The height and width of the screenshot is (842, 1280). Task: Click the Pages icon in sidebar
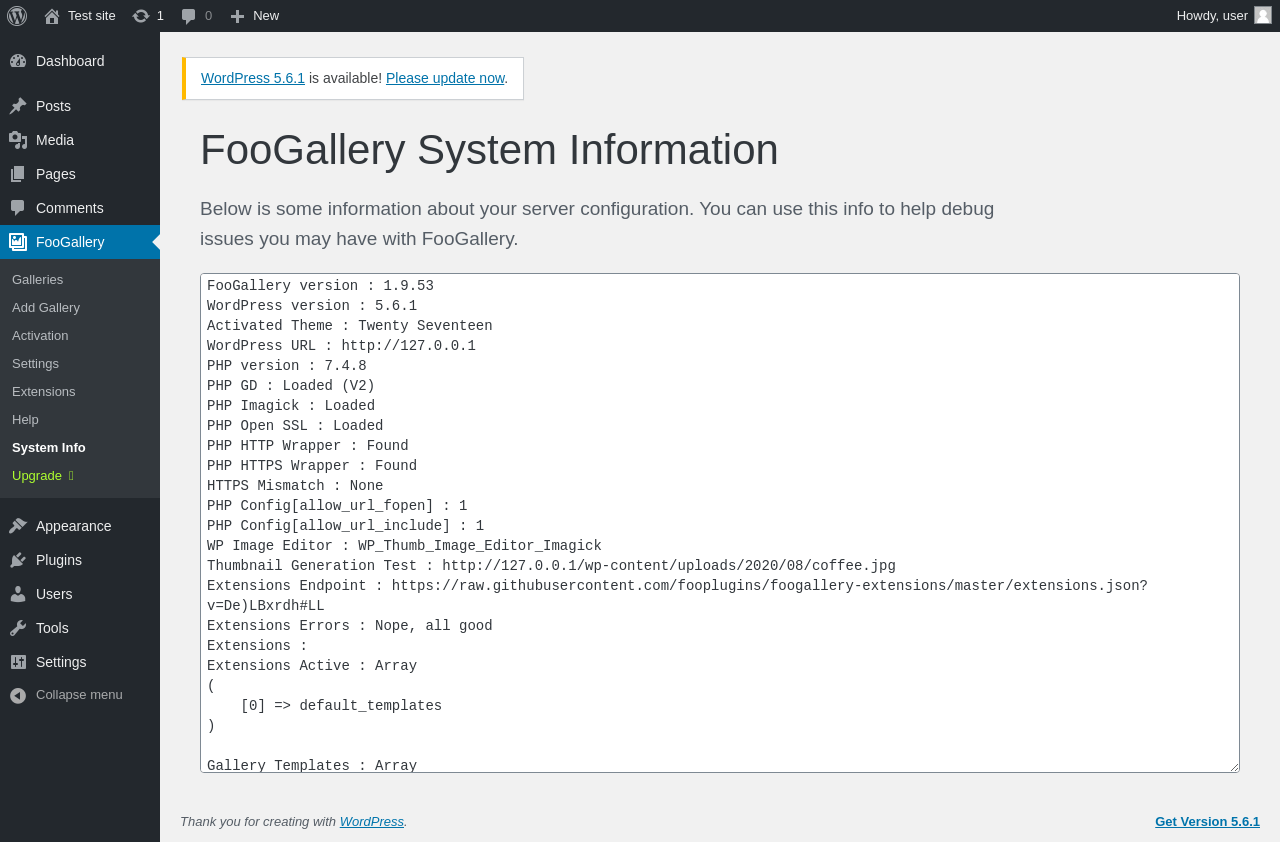(18, 174)
